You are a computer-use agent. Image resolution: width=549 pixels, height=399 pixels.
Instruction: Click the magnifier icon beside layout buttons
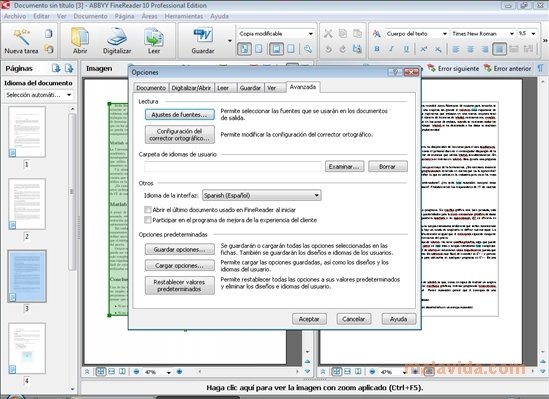click(308, 49)
